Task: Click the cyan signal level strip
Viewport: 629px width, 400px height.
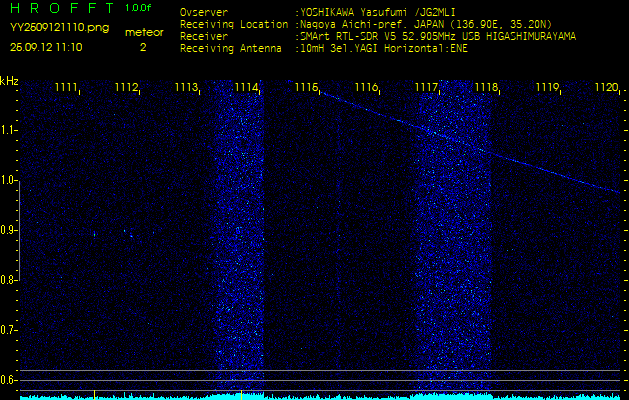Action: click(314, 395)
